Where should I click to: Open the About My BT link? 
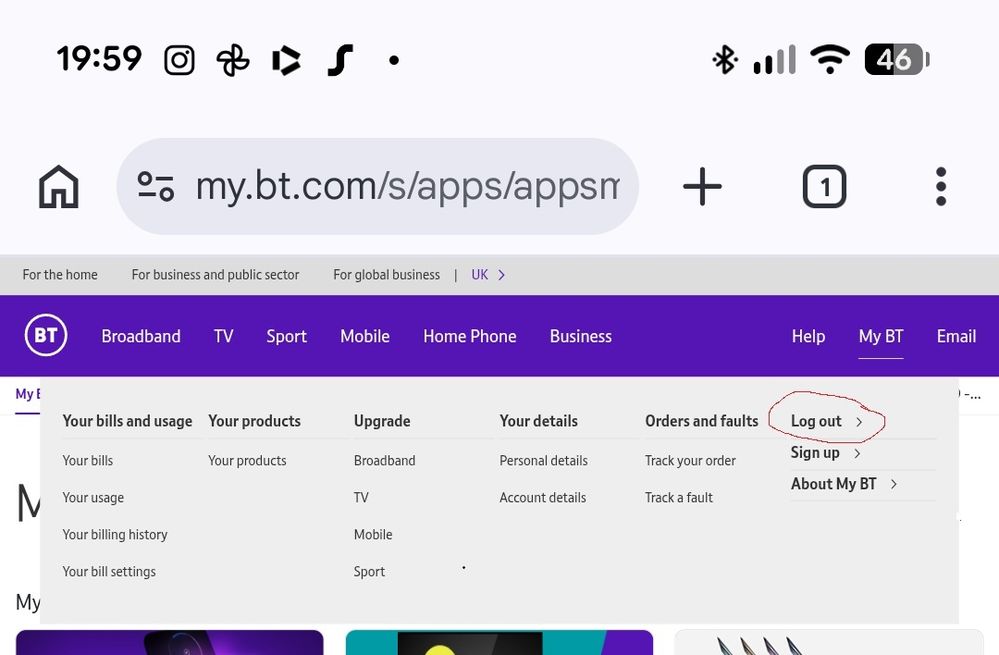[833, 484]
